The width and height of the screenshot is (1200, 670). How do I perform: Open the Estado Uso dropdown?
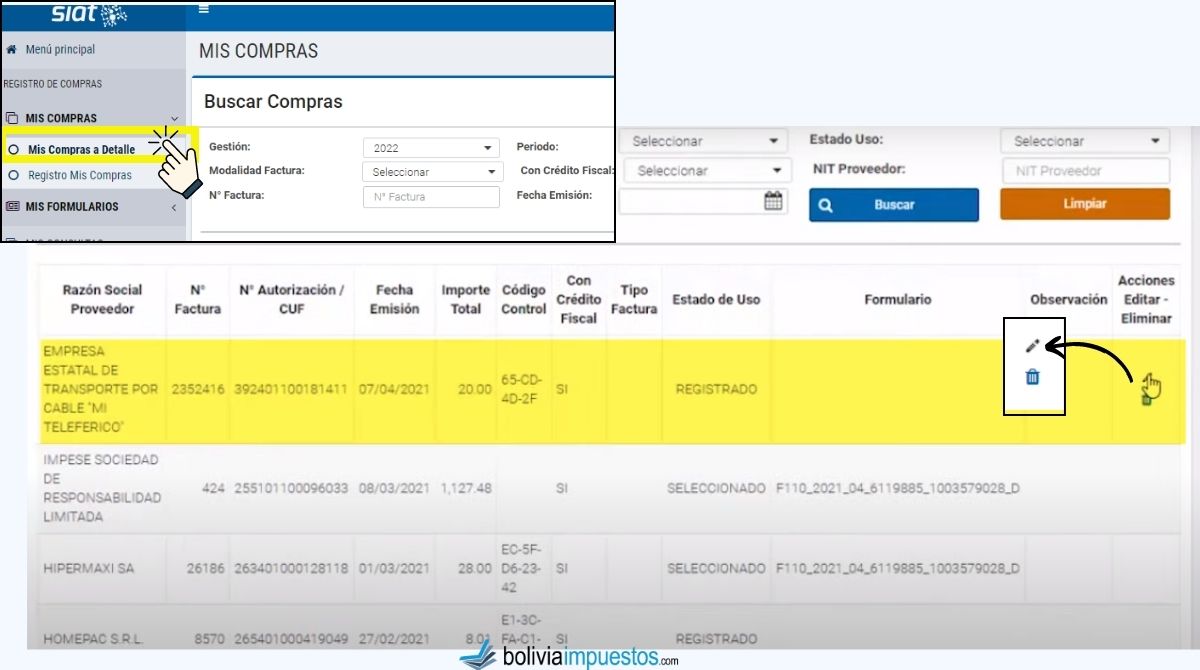pos(1085,141)
